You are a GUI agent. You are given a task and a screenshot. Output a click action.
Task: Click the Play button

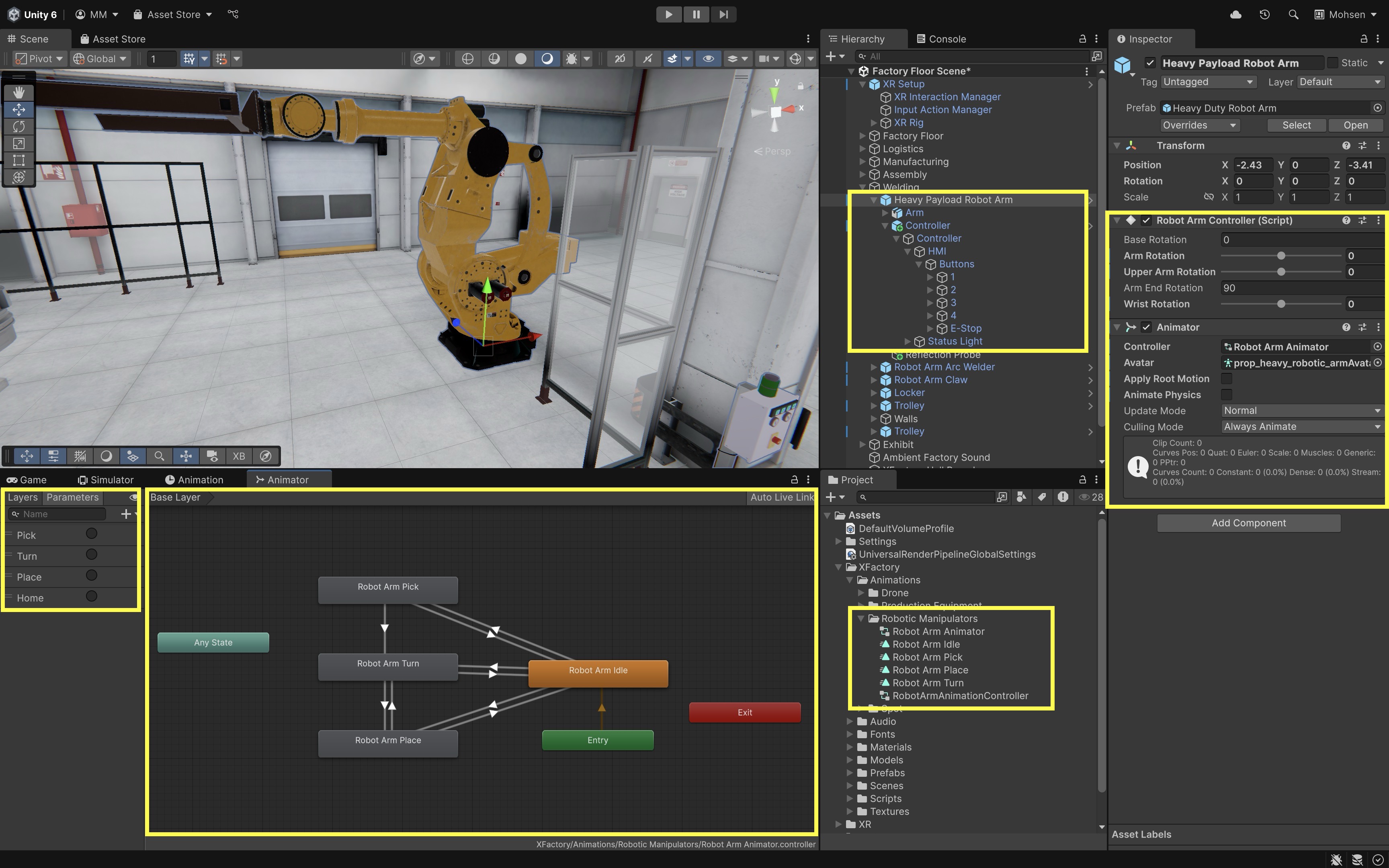[x=669, y=14]
